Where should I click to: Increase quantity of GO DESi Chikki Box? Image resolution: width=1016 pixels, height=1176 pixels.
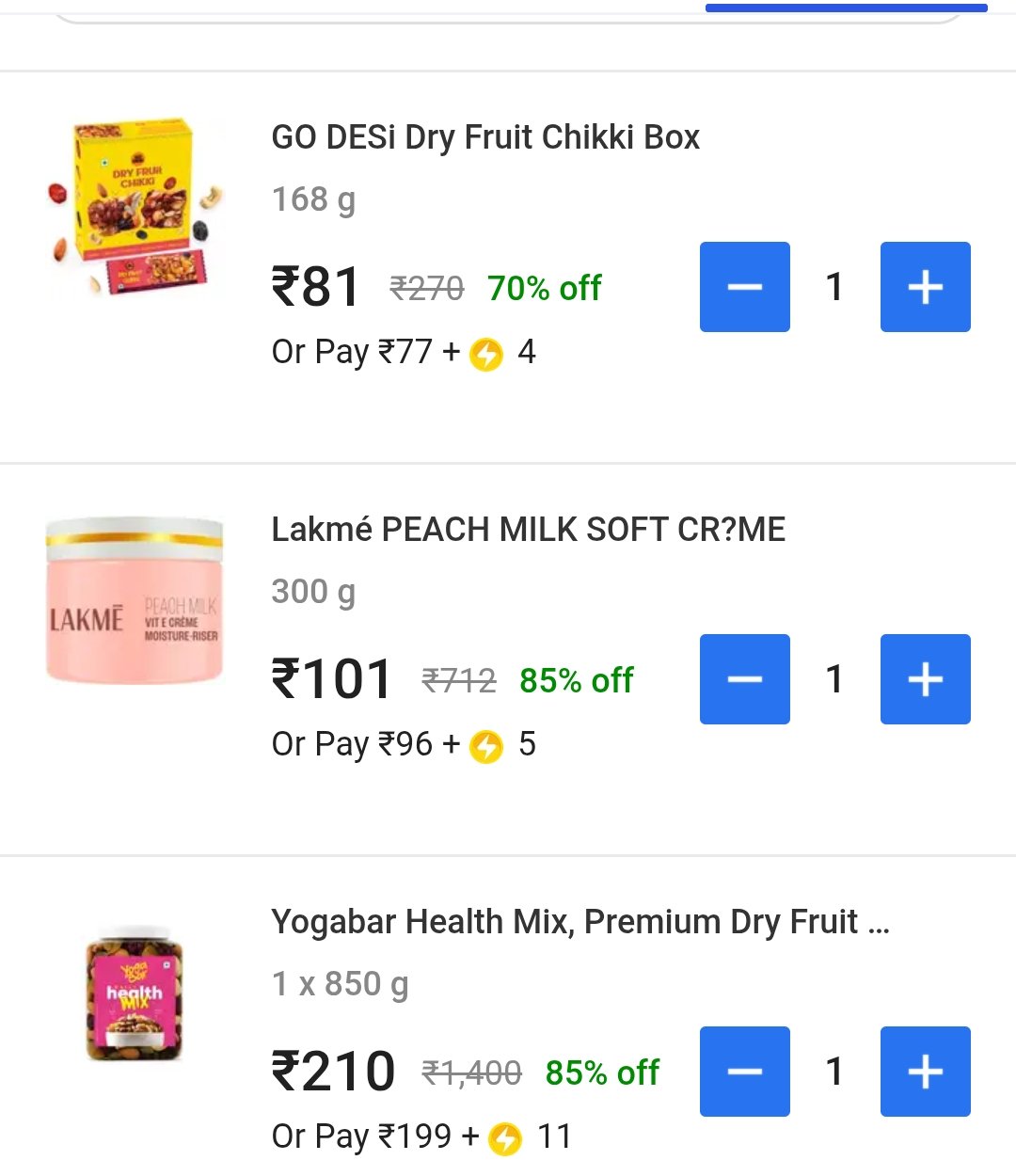pyautogui.click(x=925, y=287)
